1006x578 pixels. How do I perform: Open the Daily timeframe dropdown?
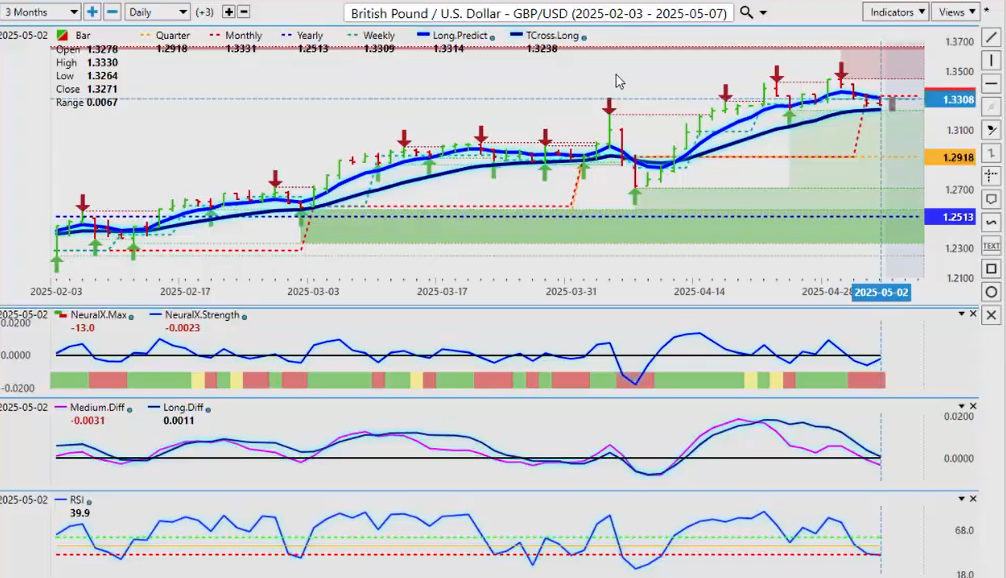click(157, 12)
